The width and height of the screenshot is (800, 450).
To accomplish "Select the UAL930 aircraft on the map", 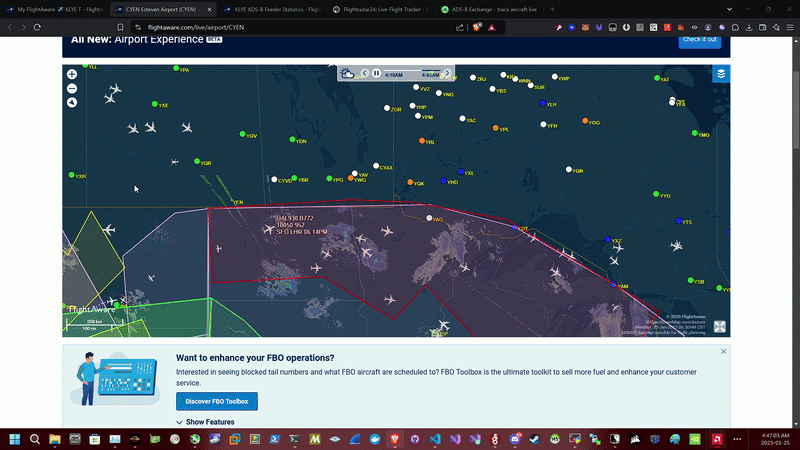I will 269,230.
